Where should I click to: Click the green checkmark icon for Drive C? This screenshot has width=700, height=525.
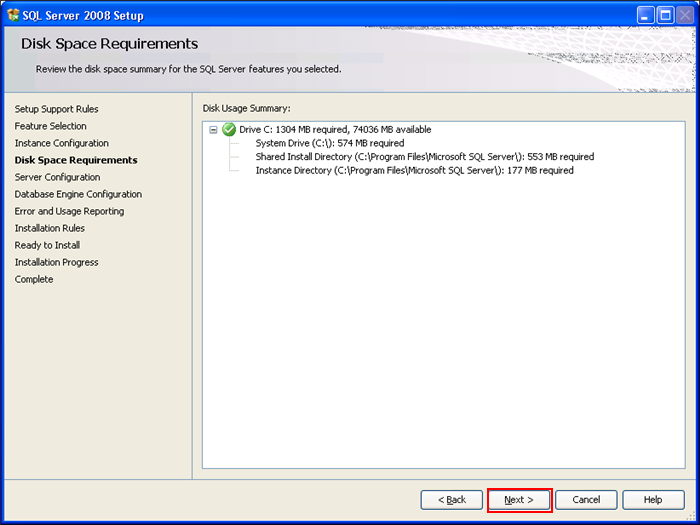229,129
